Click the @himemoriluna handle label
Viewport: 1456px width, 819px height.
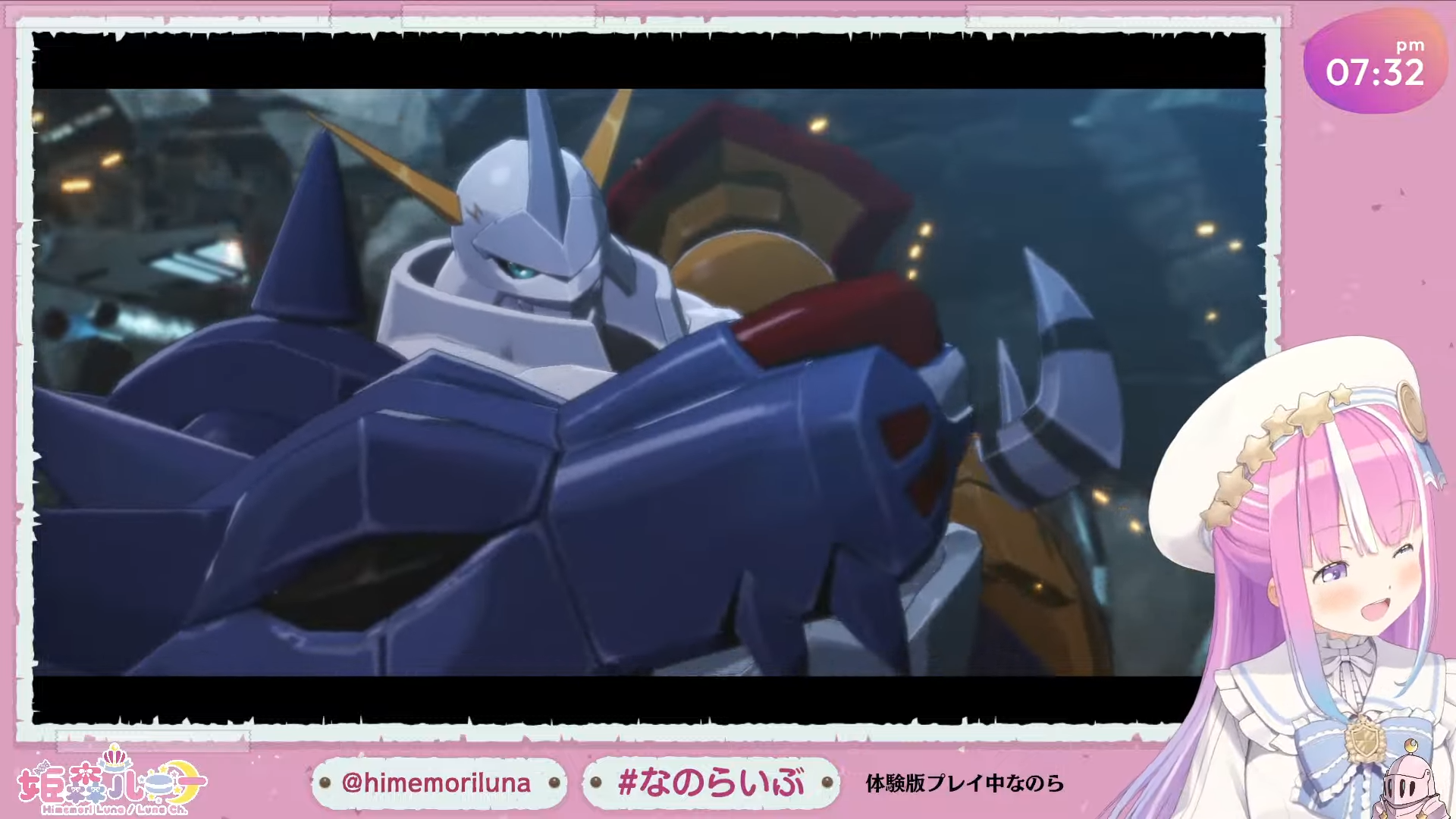(x=437, y=783)
